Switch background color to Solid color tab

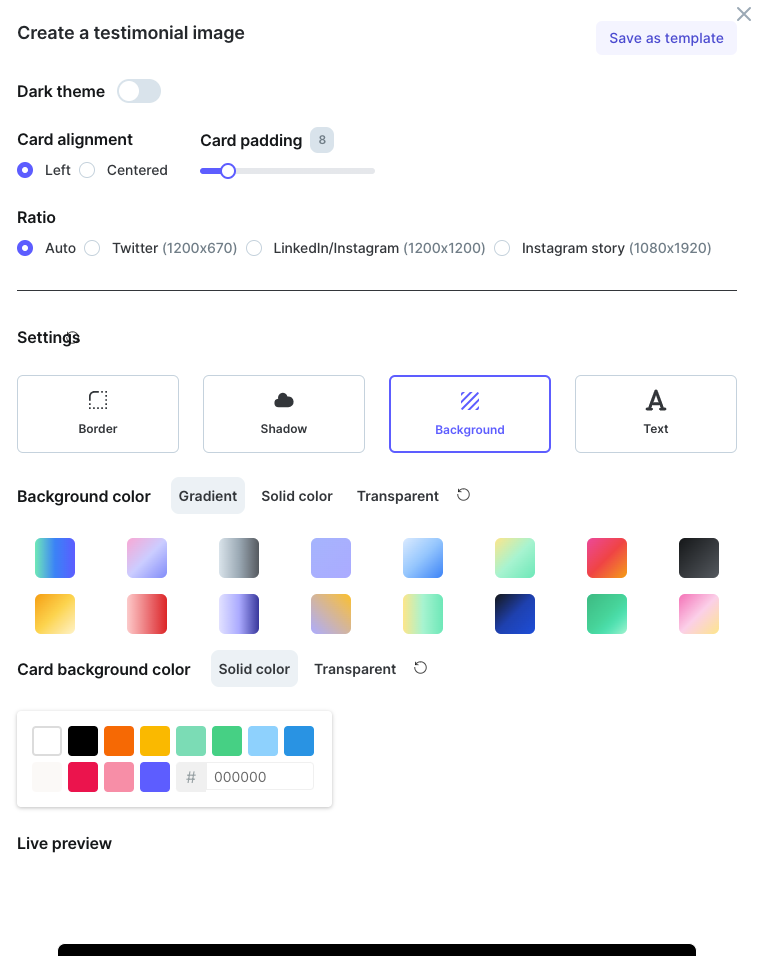click(297, 496)
